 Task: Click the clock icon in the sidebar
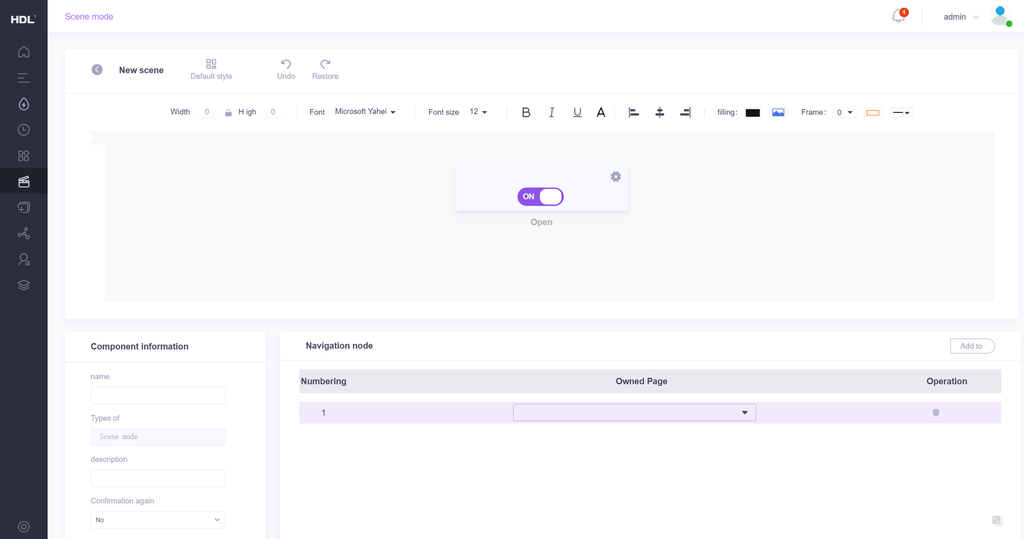[x=23, y=130]
